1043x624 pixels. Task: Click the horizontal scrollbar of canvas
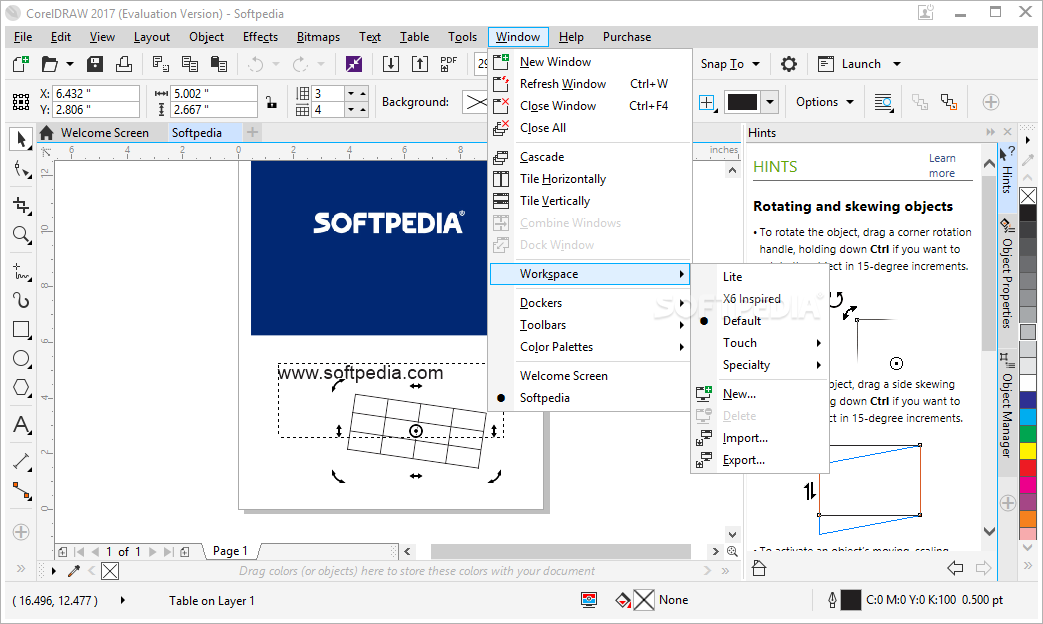[x=561, y=551]
